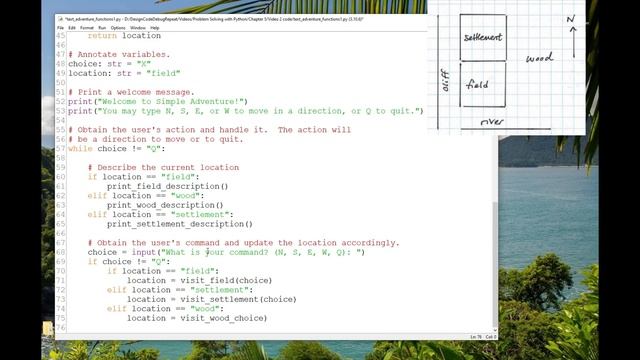Click 'location = visit_wood_choice)' on line 75
The height and width of the screenshot is (360, 640).
pyautogui.click(x=197, y=318)
